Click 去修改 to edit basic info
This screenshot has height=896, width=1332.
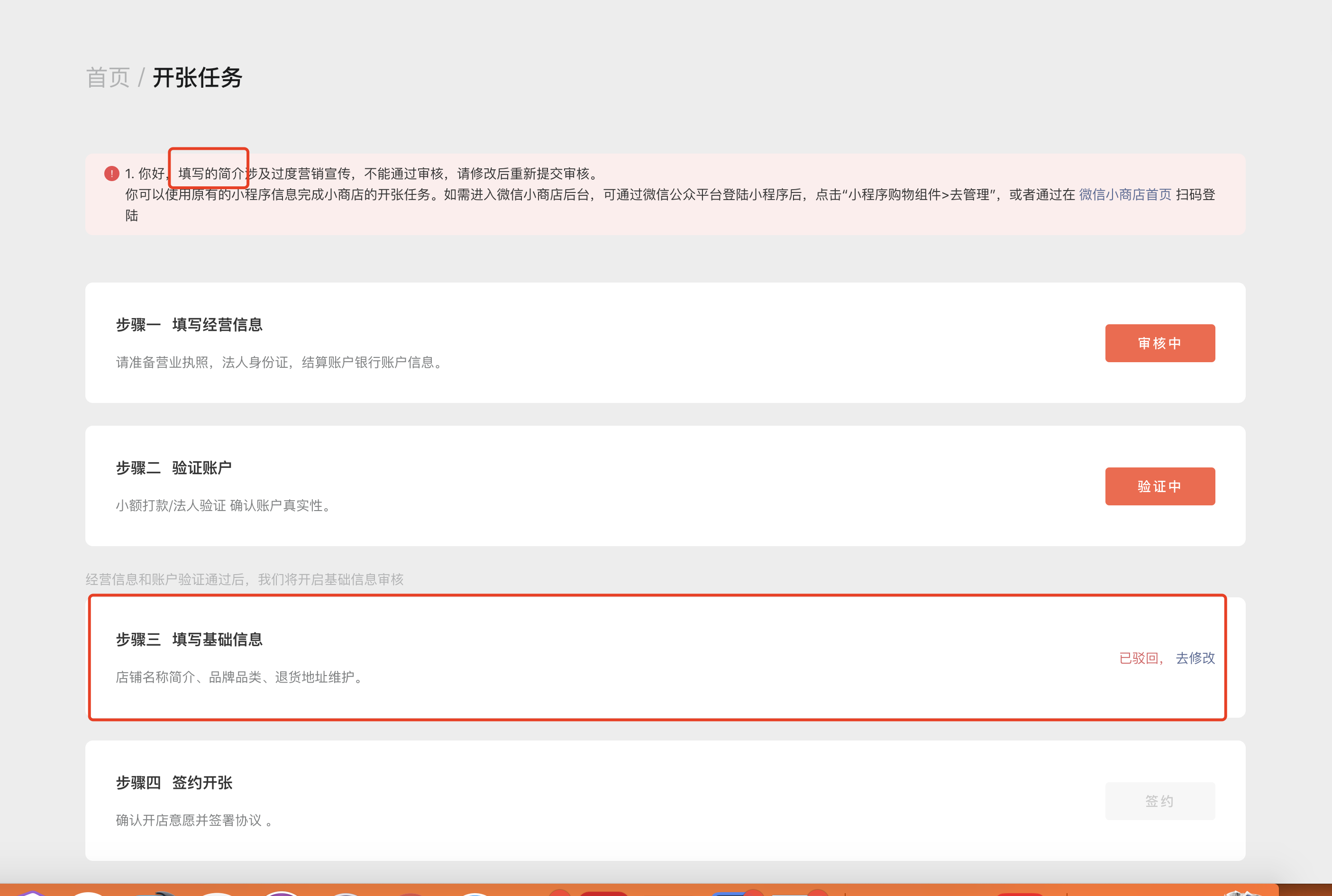(x=1195, y=658)
